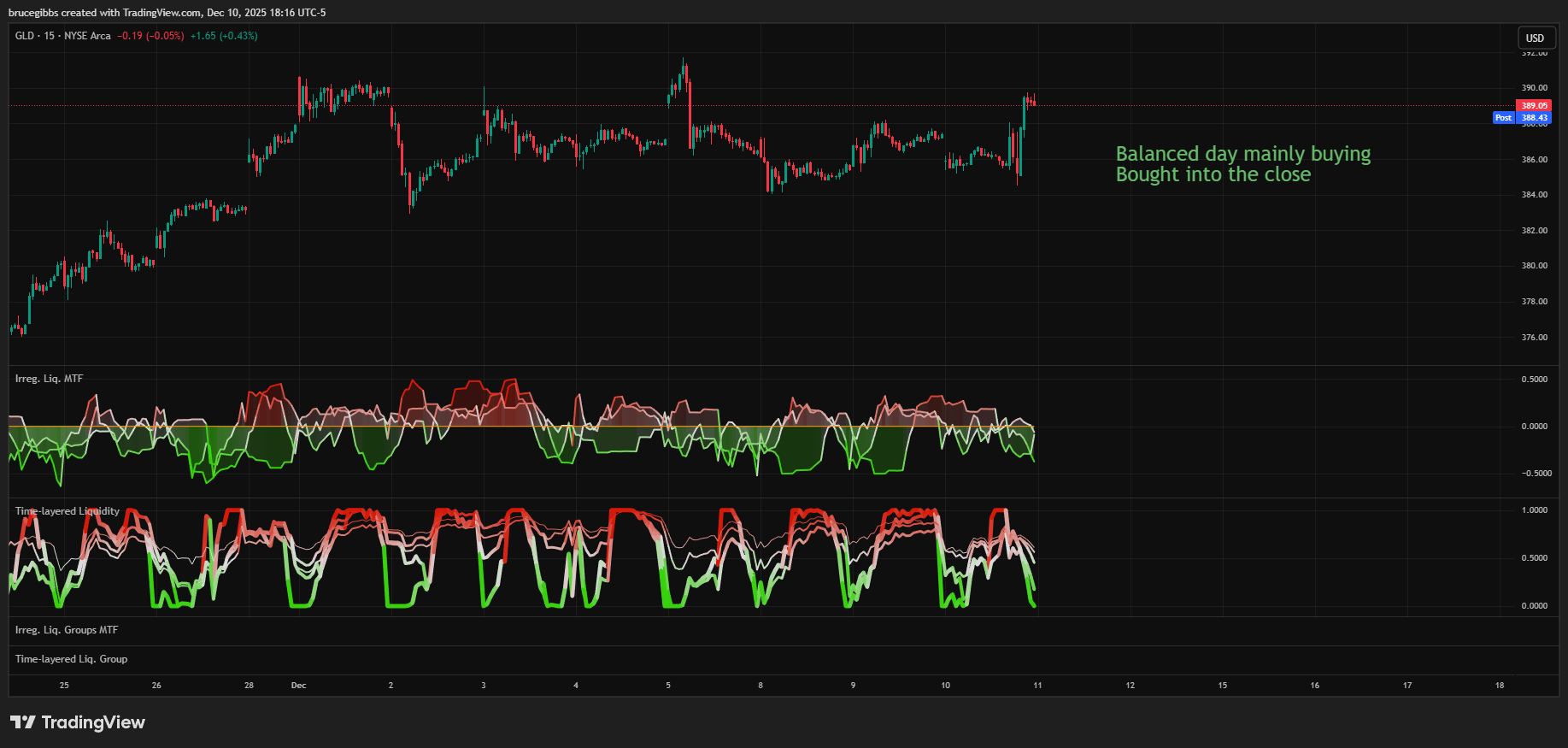Click date 5 on the time axis

pos(668,686)
